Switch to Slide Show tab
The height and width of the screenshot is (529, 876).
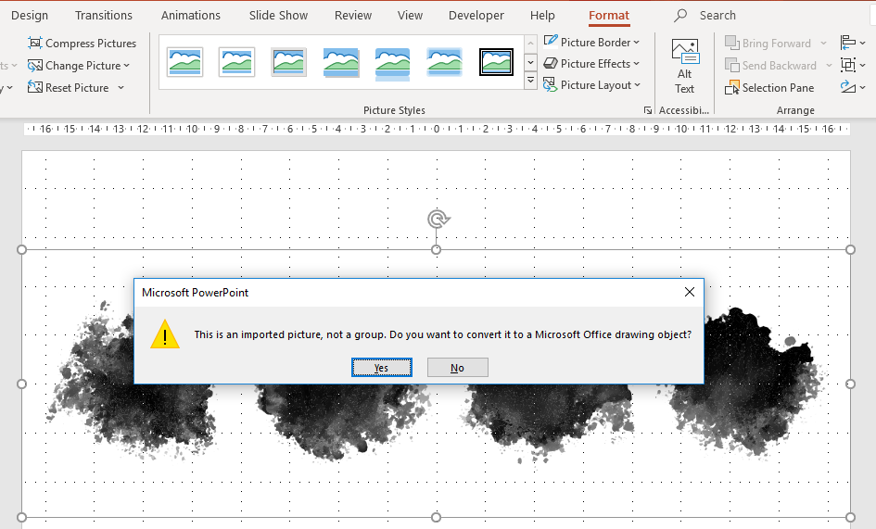(x=278, y=16)
